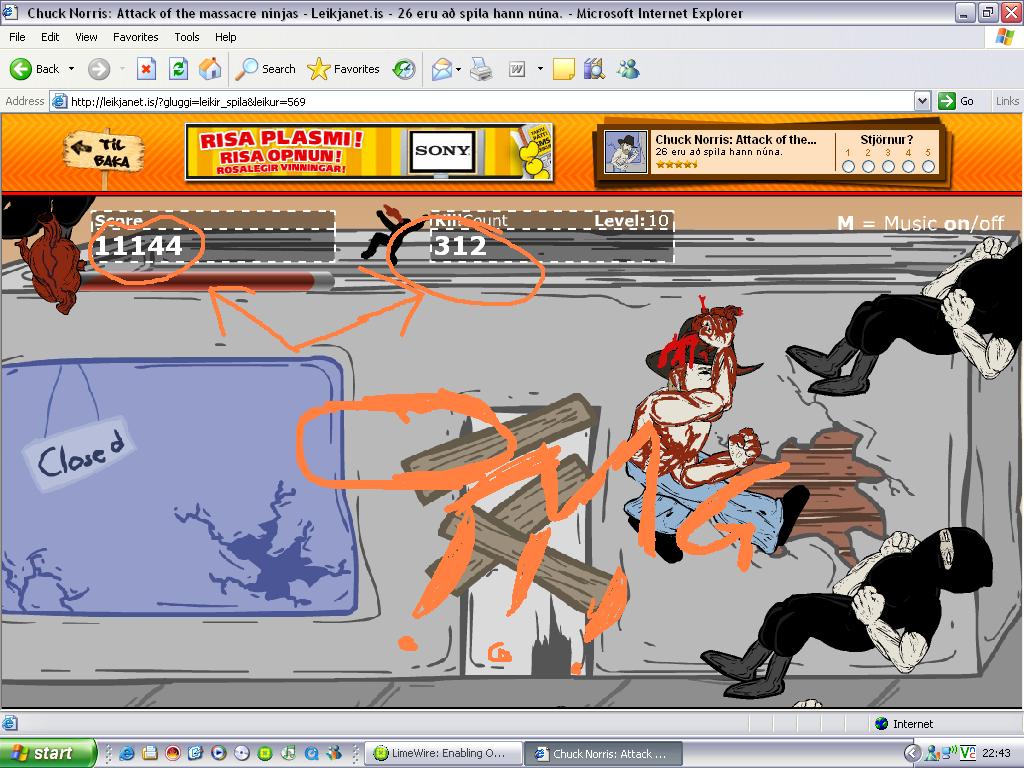The image size is (1024, 768).
Task: Click the Risa Plasmi Sony banner ad
Action: (370, 152)
